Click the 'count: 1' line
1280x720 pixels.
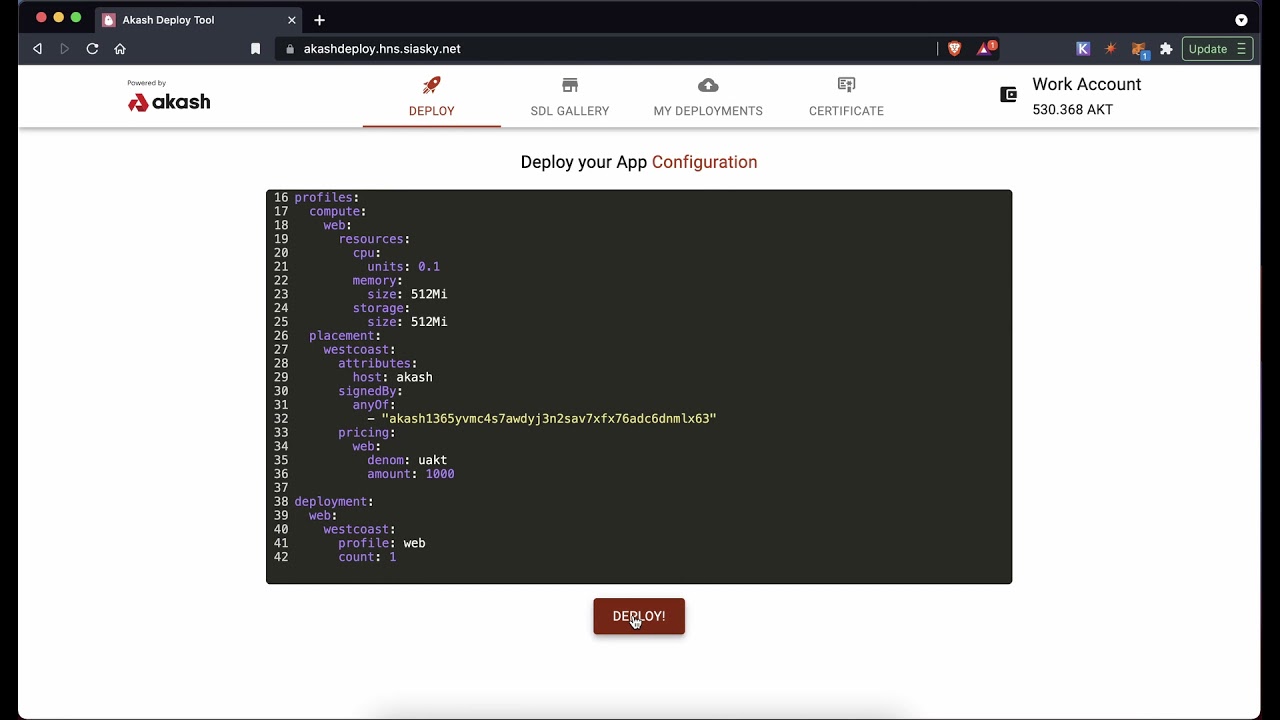[x=367, y=557]
